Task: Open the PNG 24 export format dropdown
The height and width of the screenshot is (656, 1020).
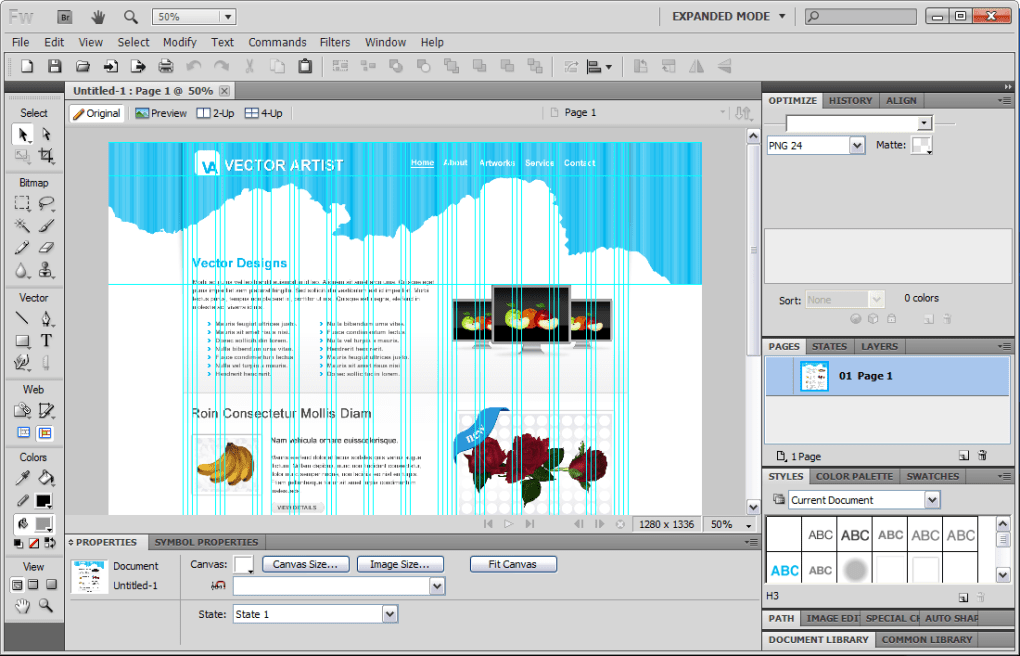Action: [857, 144]
